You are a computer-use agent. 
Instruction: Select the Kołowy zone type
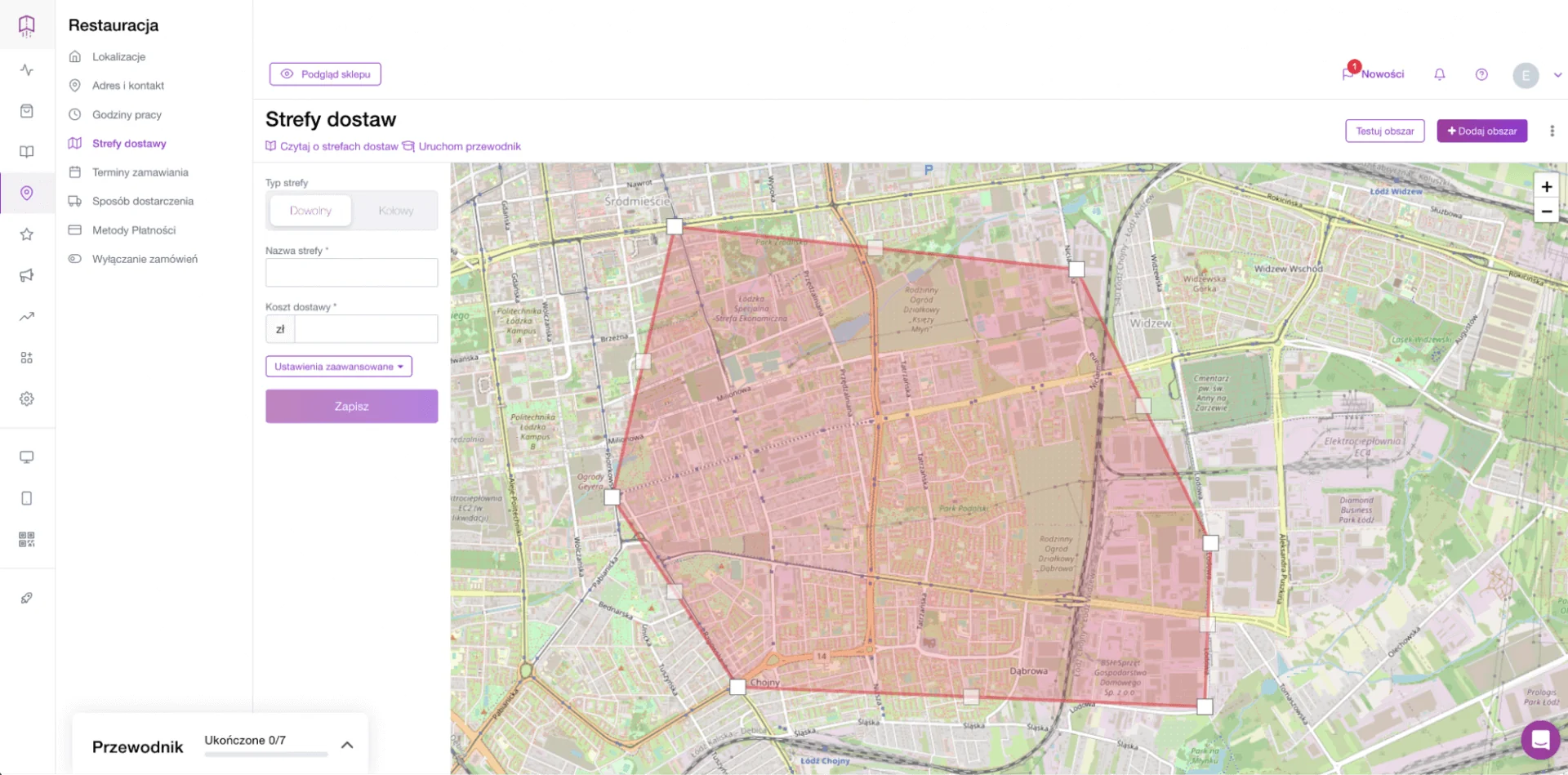pos(395,211)
